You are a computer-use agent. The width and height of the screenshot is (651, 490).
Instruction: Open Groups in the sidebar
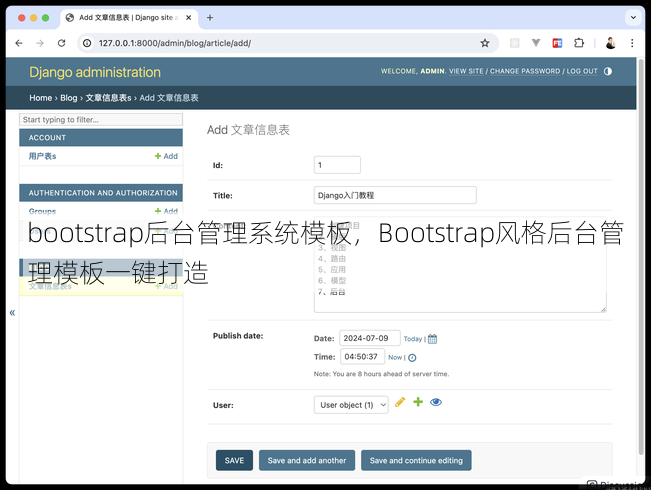point(42,211)
